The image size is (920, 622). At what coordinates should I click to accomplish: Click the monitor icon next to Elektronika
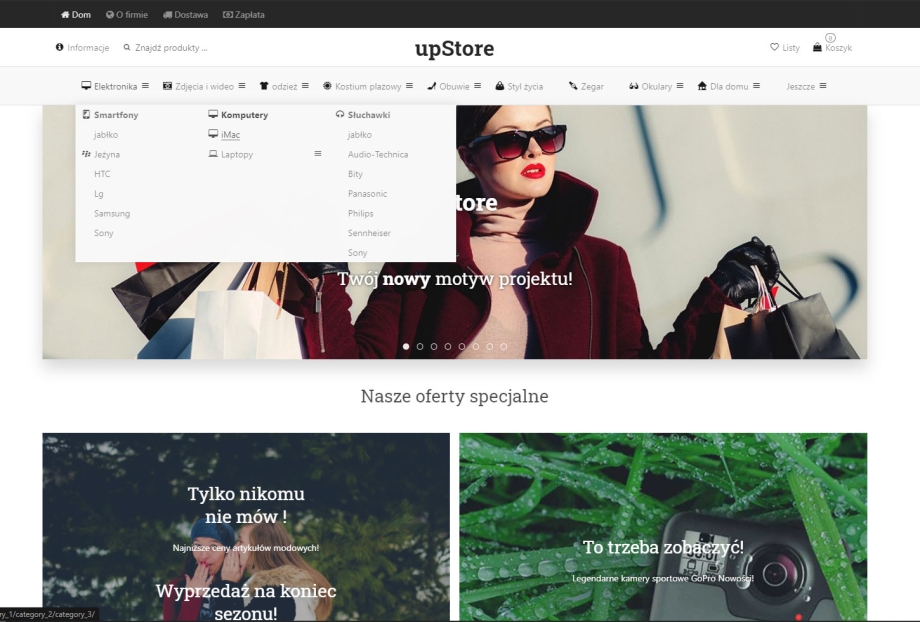86,86
